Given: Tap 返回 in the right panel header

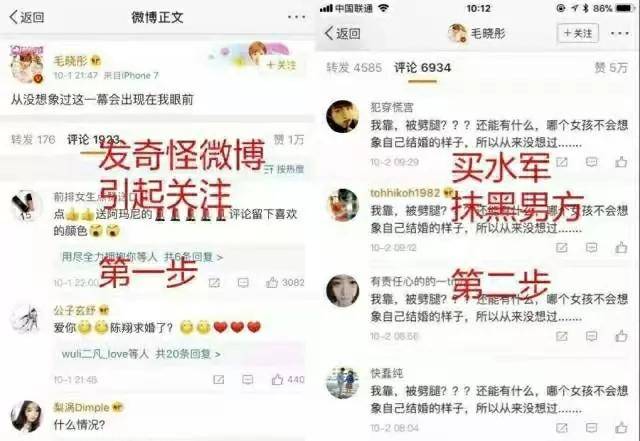Looking at the screenshot, I should coord(342,33).
